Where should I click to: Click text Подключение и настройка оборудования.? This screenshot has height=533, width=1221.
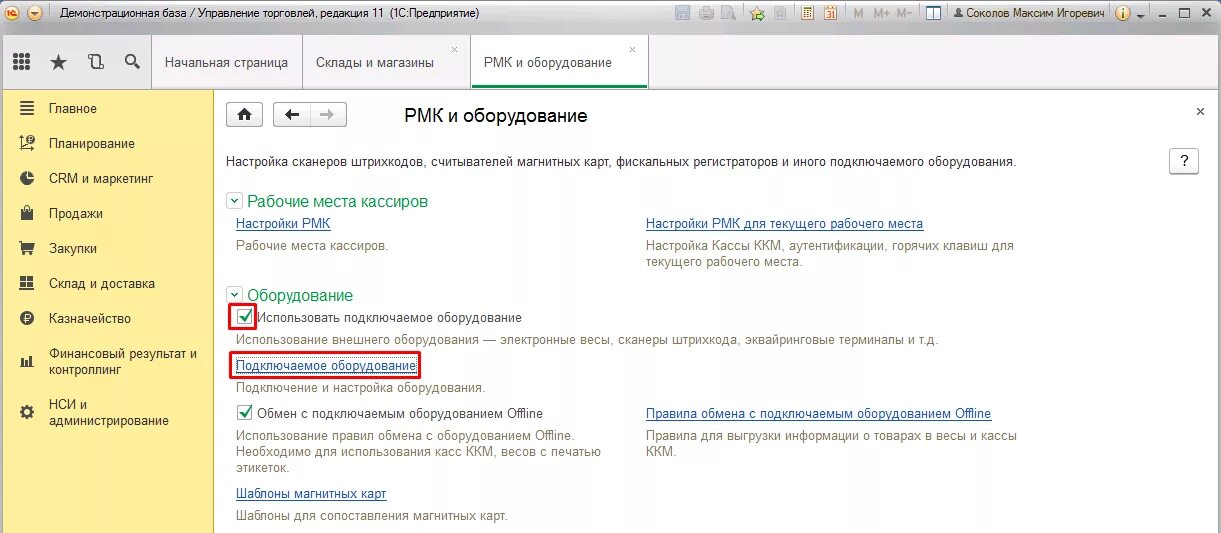(360, 387)
